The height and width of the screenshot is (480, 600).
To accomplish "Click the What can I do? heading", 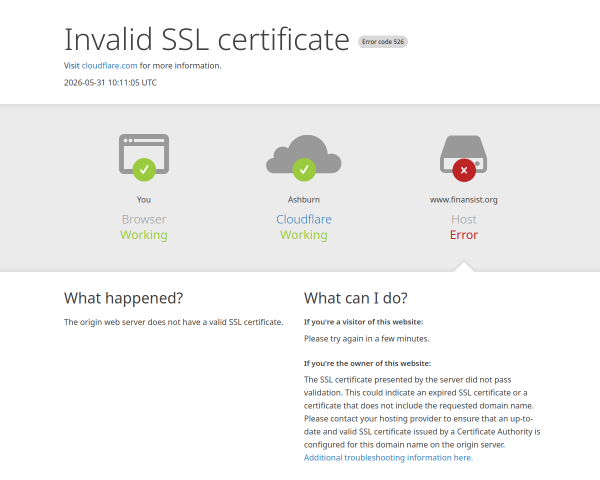I will point(356,298).
